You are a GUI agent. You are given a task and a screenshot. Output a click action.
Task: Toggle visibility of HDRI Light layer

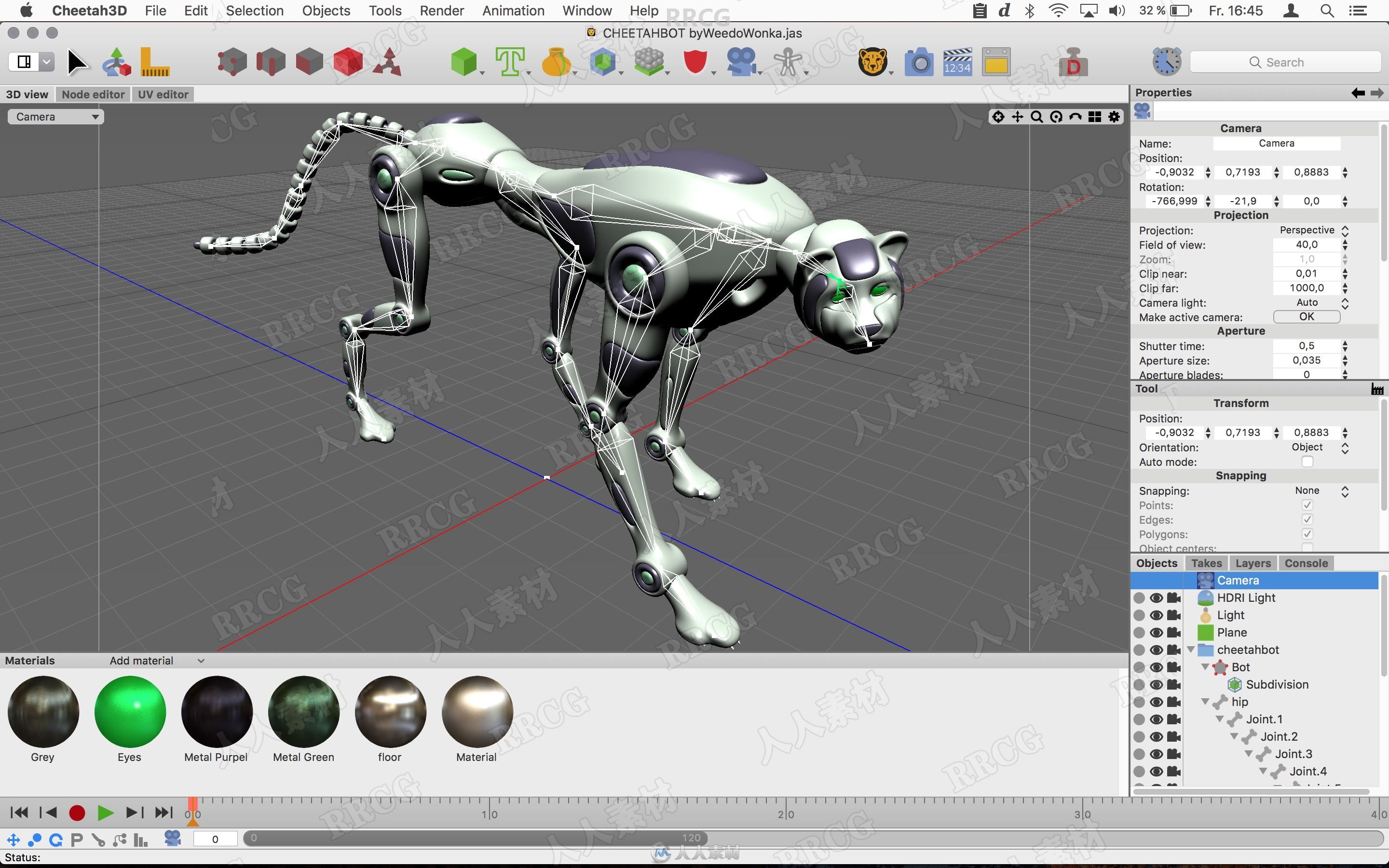pos(1157,597)
